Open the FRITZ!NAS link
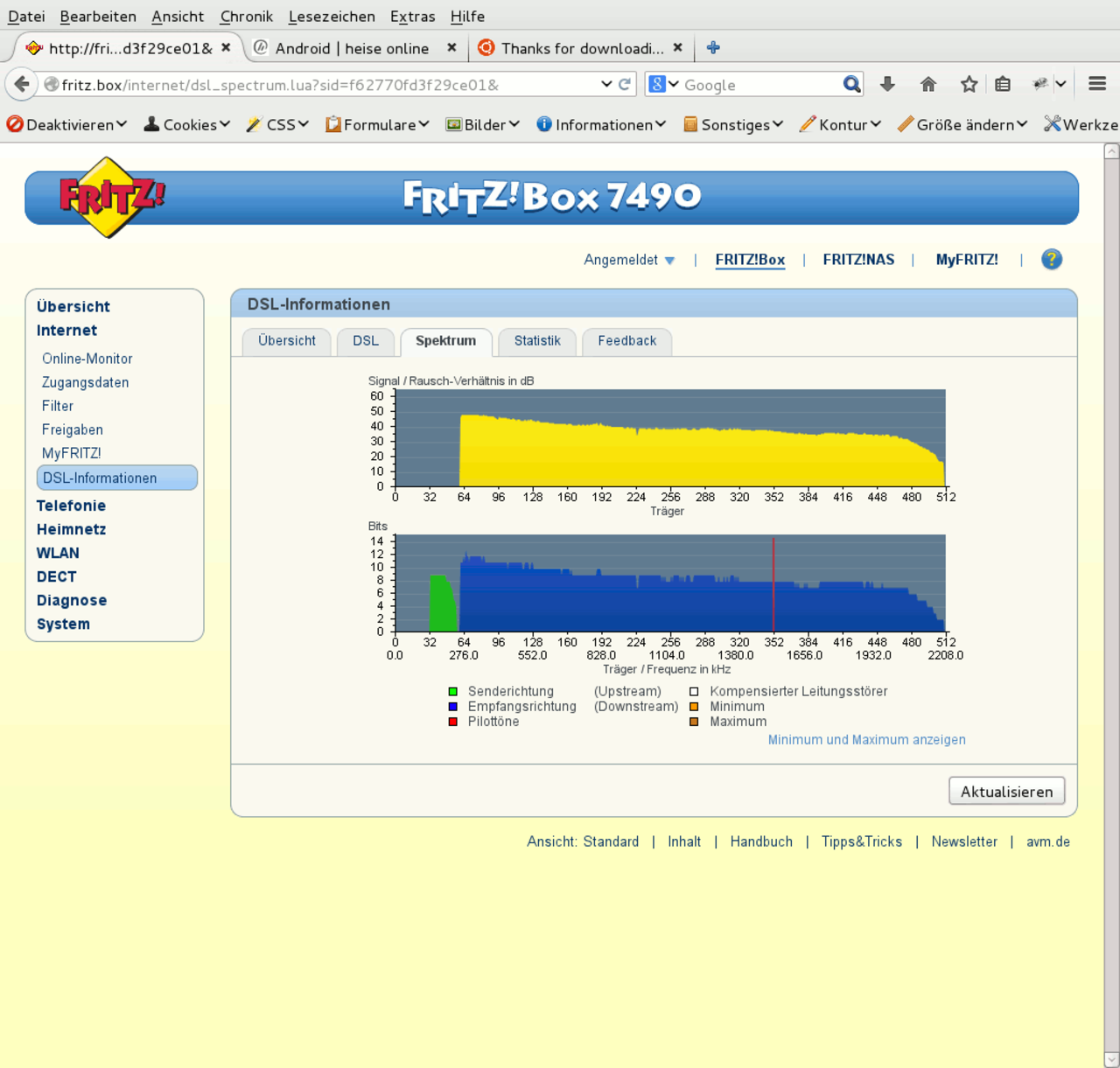1120x1068 pixels. point(858,260)
